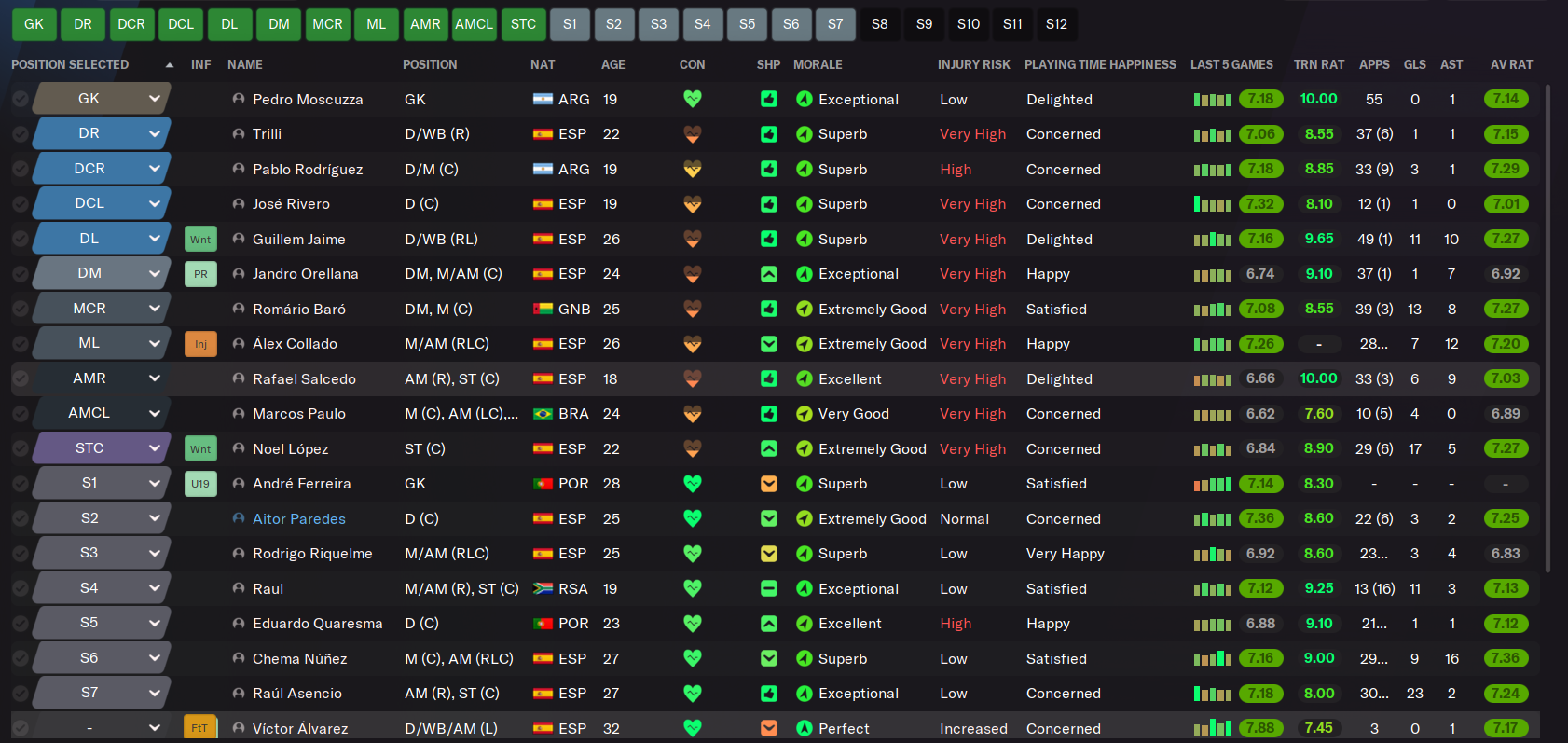Tick the selection circle for the GK row
The image size is (1568, 743).
coord(20,99)
